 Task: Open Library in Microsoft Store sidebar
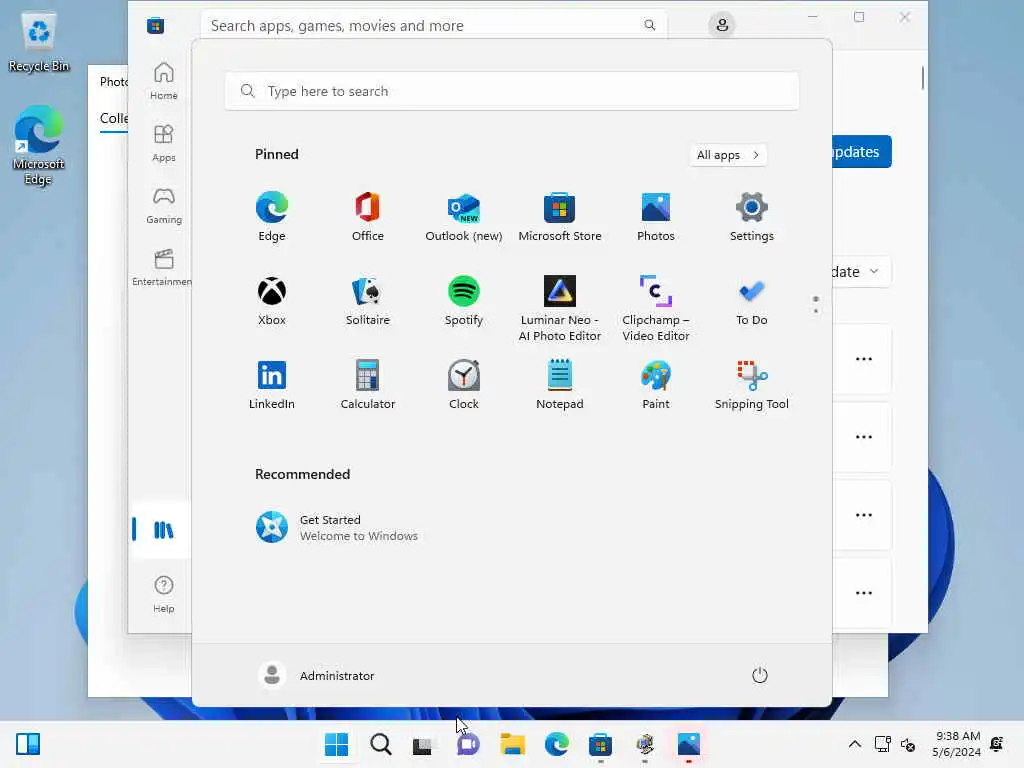tap(163, 530)
